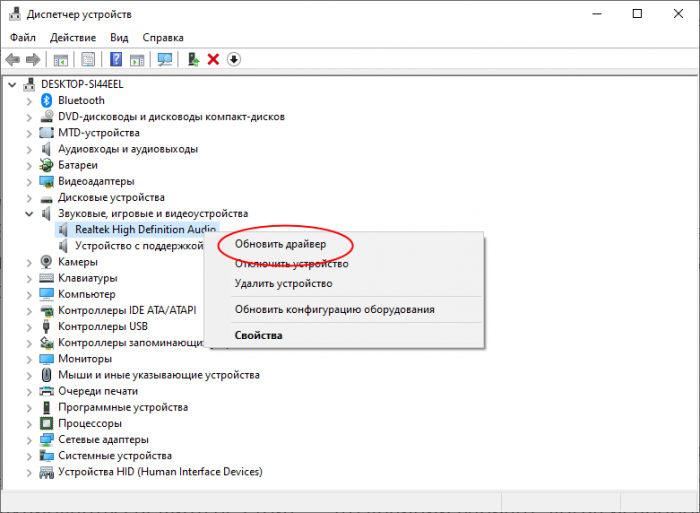
Task: Click the Контроллеры USB plug icon
Action: tap(46, 326)
